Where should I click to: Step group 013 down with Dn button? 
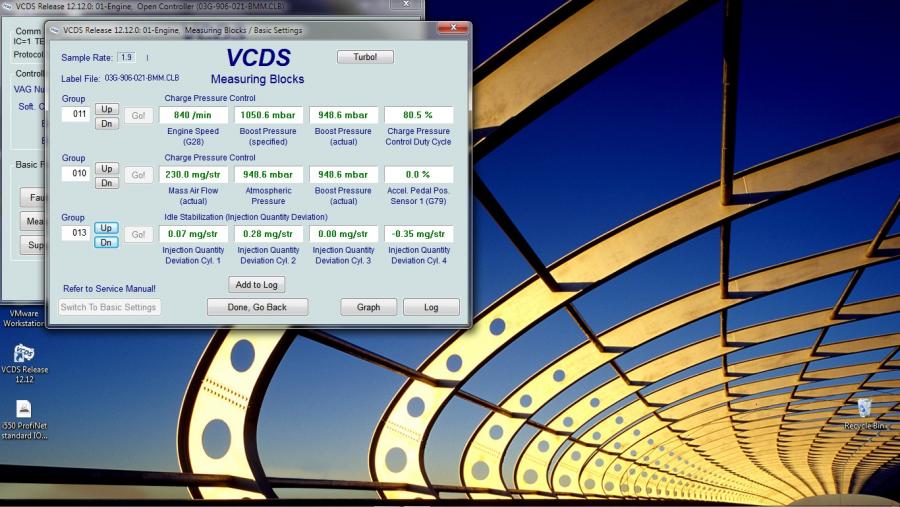(106, 242)
